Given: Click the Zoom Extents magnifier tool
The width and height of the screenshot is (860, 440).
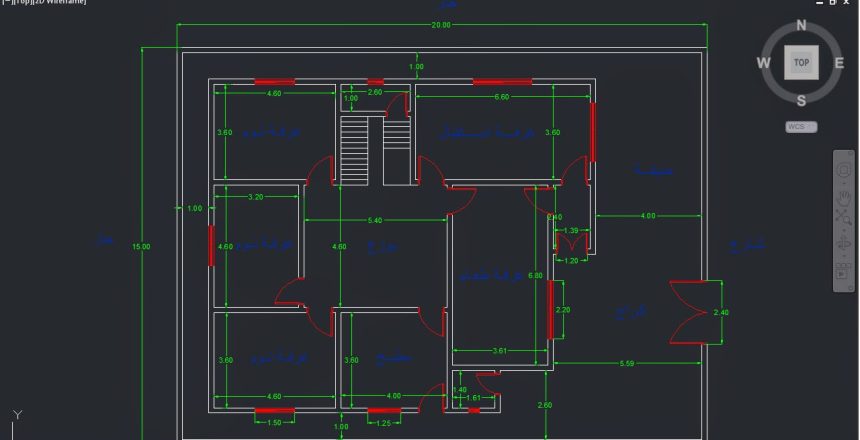Looking at the screenshot, I should click(844, 217).
